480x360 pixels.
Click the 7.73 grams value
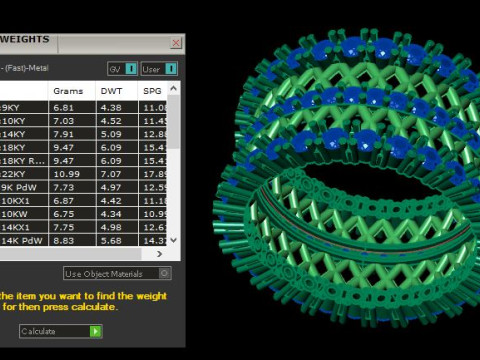click(x=64, y=188)
